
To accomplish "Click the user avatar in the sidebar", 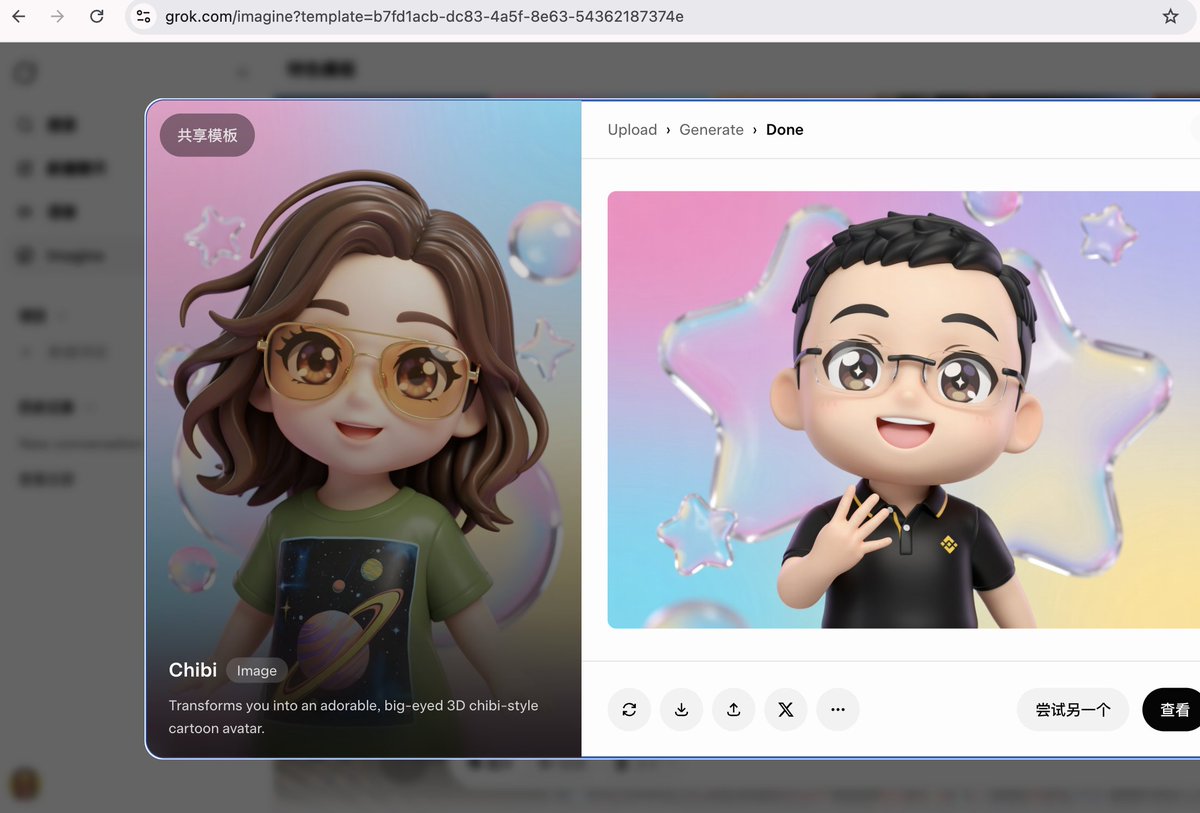I will (25, 783).
